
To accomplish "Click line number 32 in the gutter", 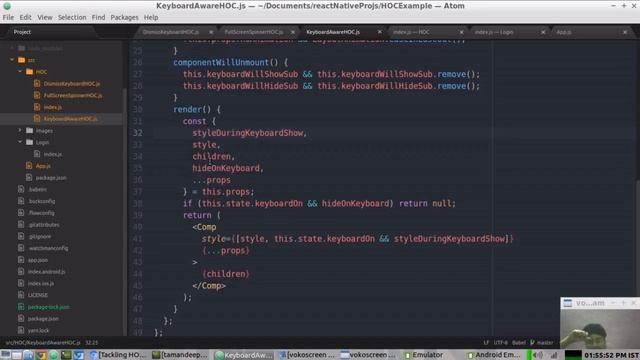I will pos(138,133).
